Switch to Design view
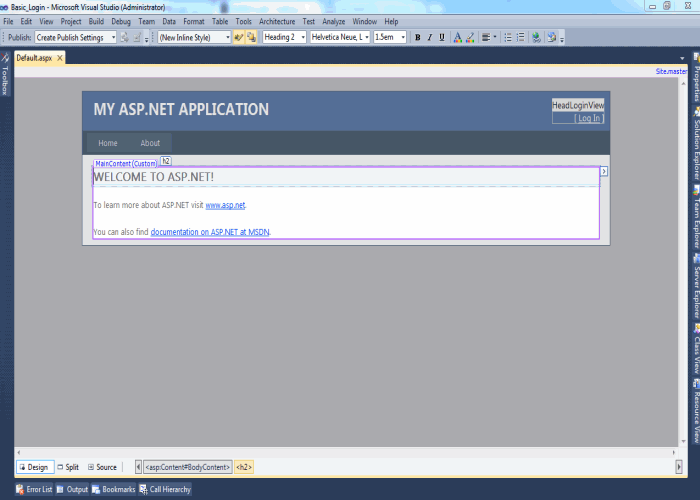Image resolution: width=700 pixels, height=500 pixels. point(35,467)
